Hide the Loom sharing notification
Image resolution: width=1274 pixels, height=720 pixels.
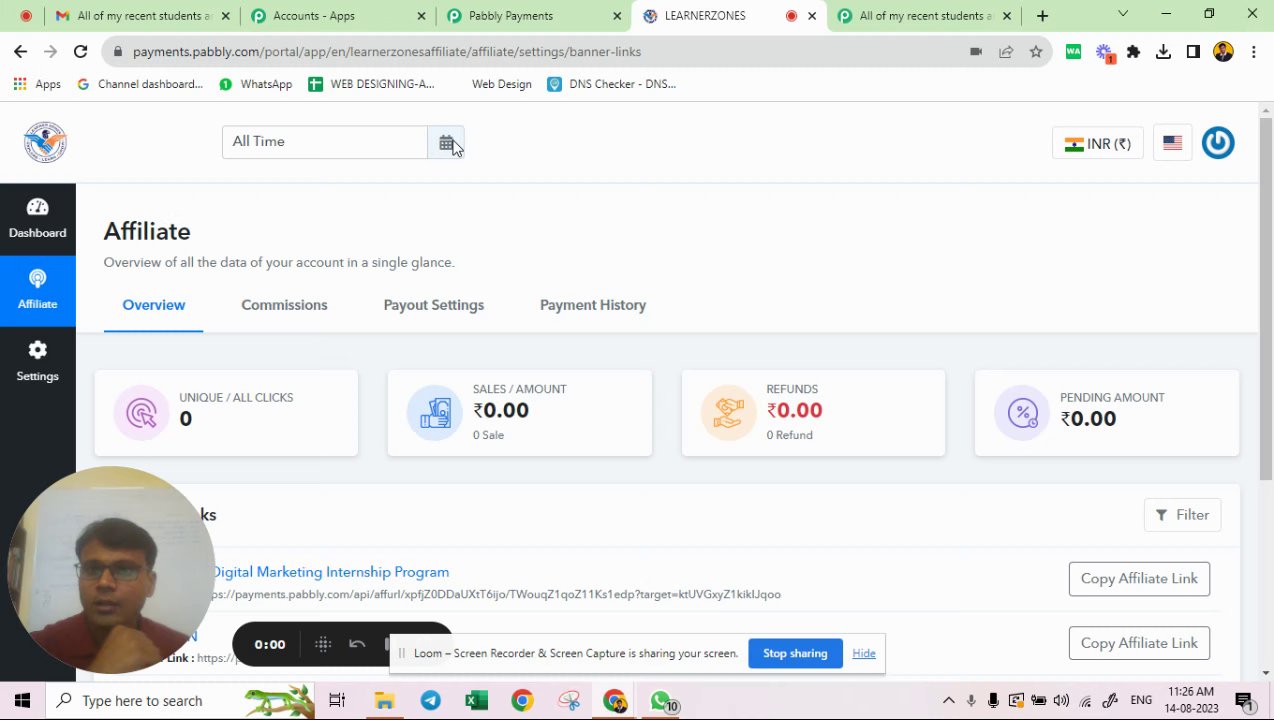[863, 654]
